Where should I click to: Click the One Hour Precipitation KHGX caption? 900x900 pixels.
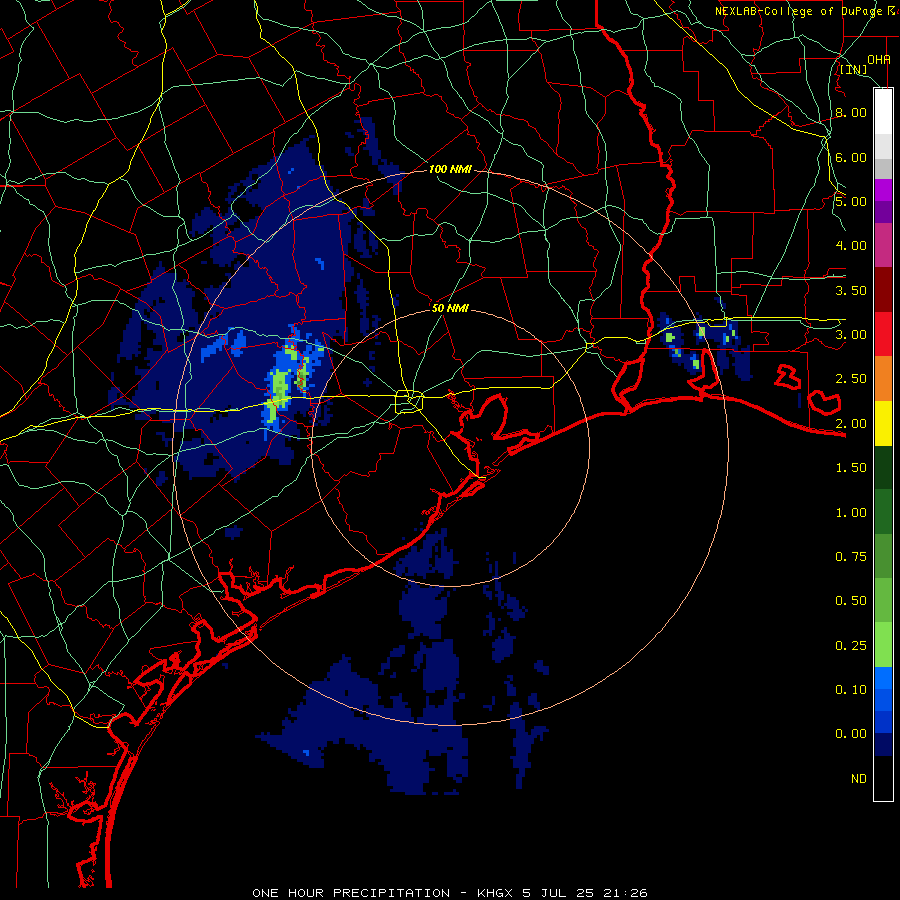pos(450,893)
